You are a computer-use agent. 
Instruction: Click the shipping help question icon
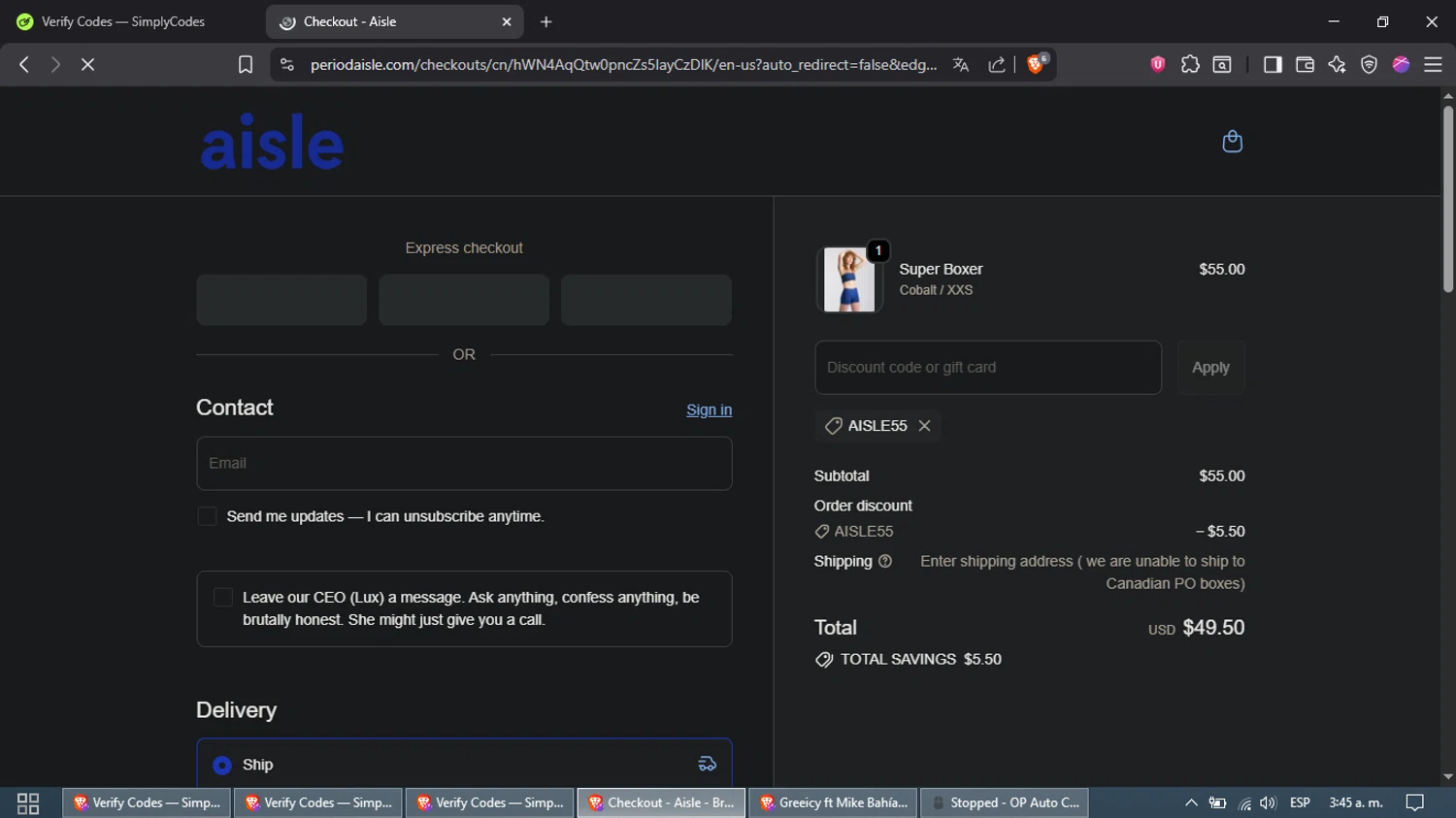pos(884,561)
